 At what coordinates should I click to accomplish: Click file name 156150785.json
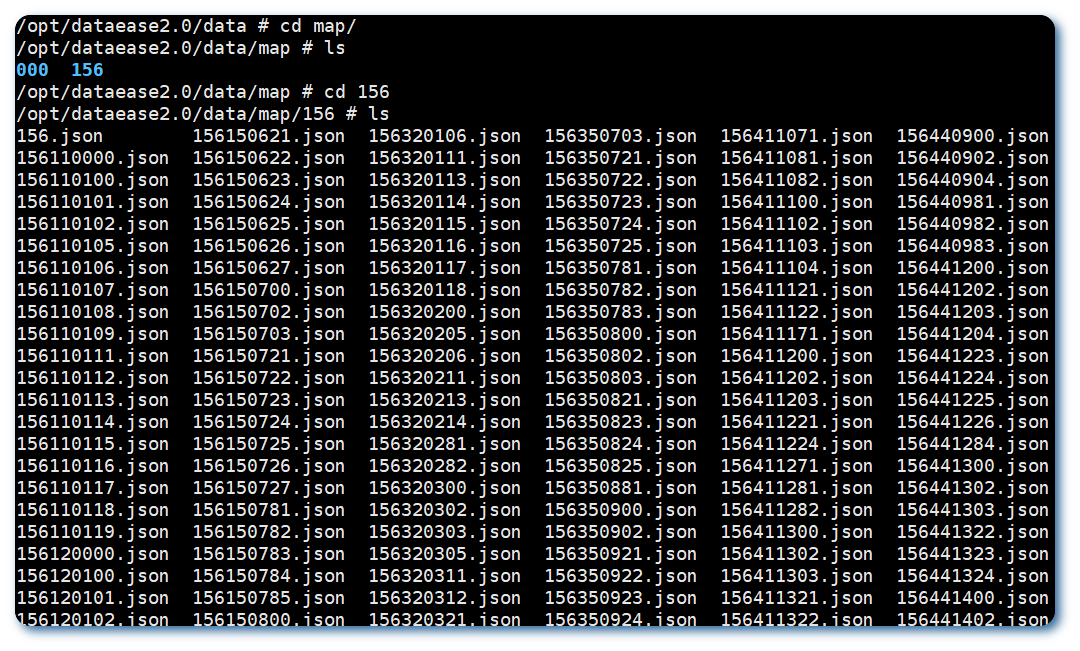(x=269, y=599)
